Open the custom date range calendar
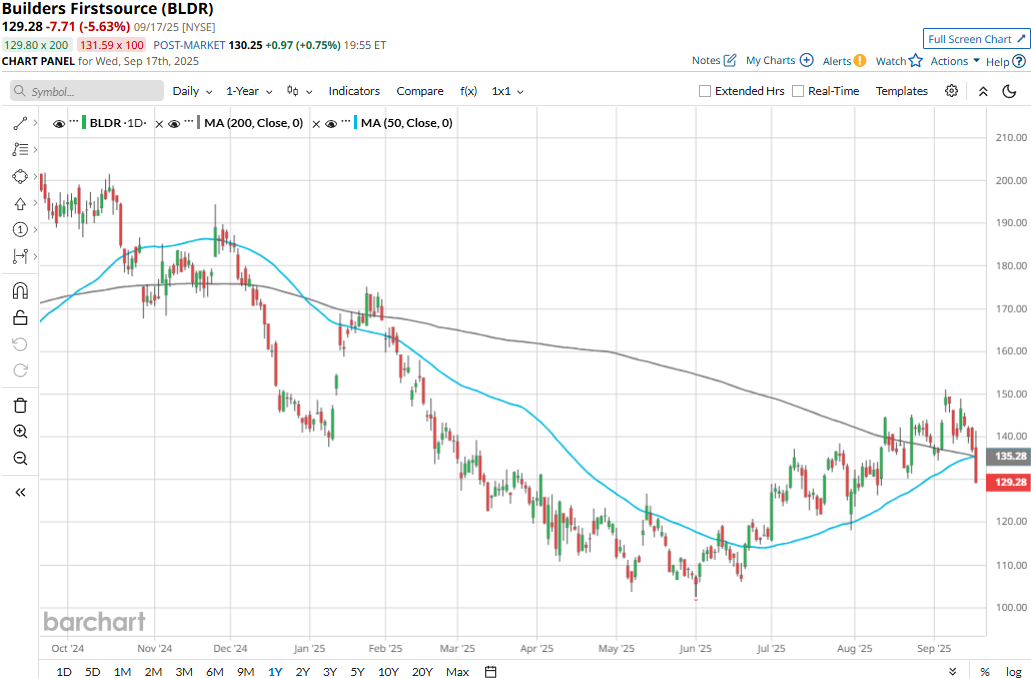 [x=491, y=671]
